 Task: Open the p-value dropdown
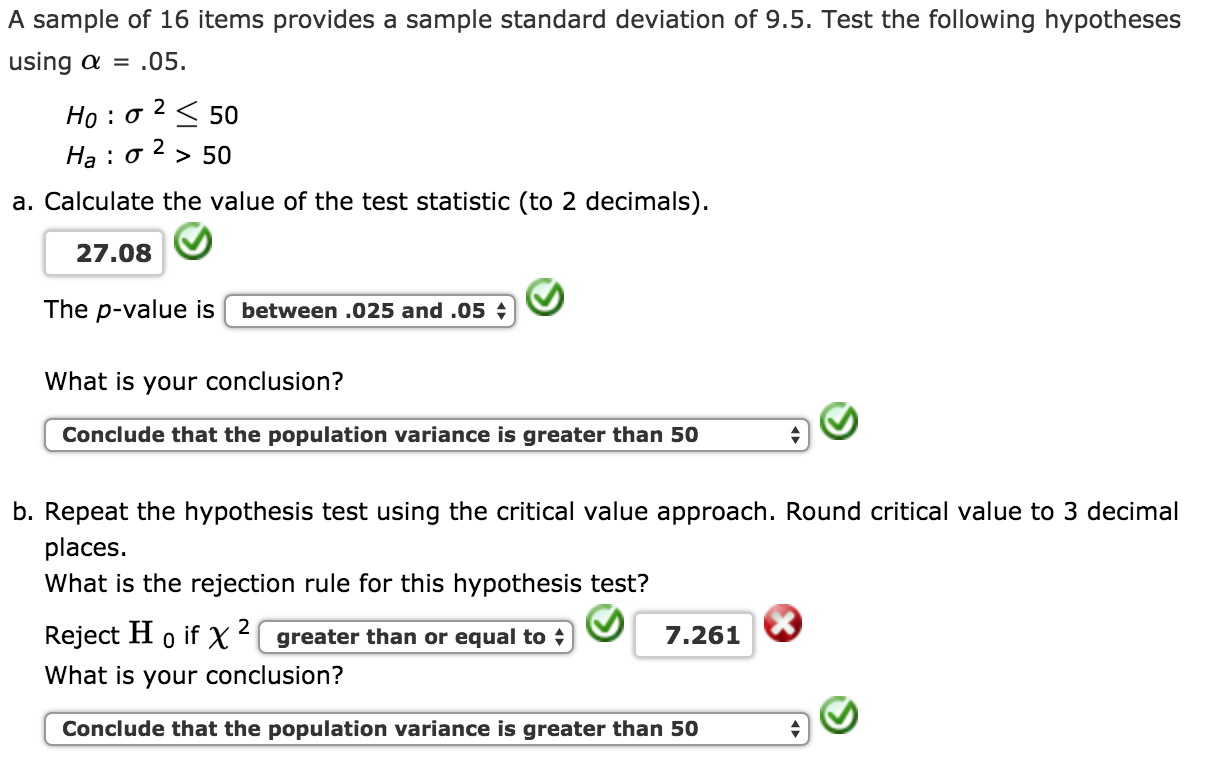click(370, 311)
